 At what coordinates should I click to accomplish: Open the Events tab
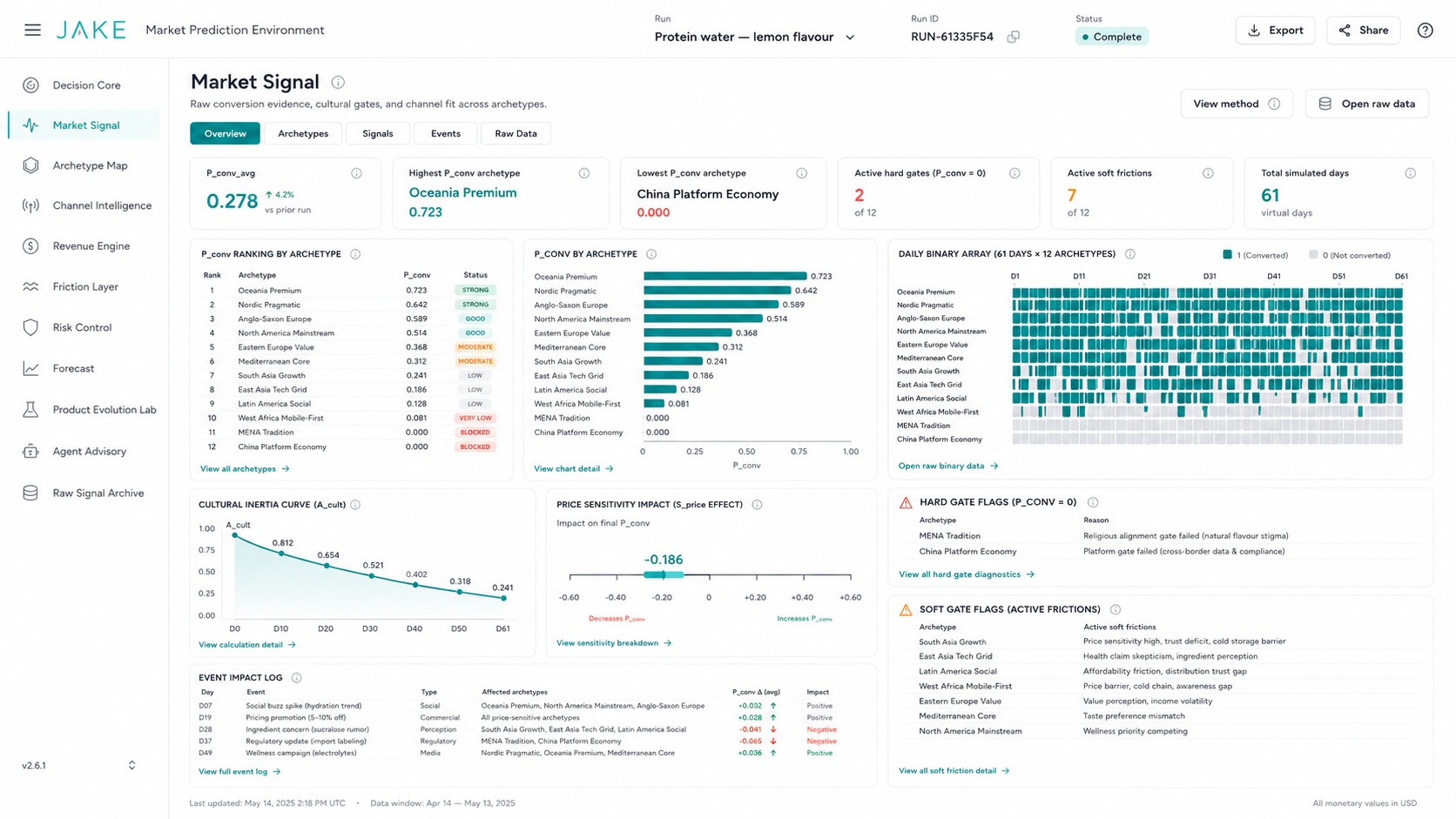pos(445,133)
